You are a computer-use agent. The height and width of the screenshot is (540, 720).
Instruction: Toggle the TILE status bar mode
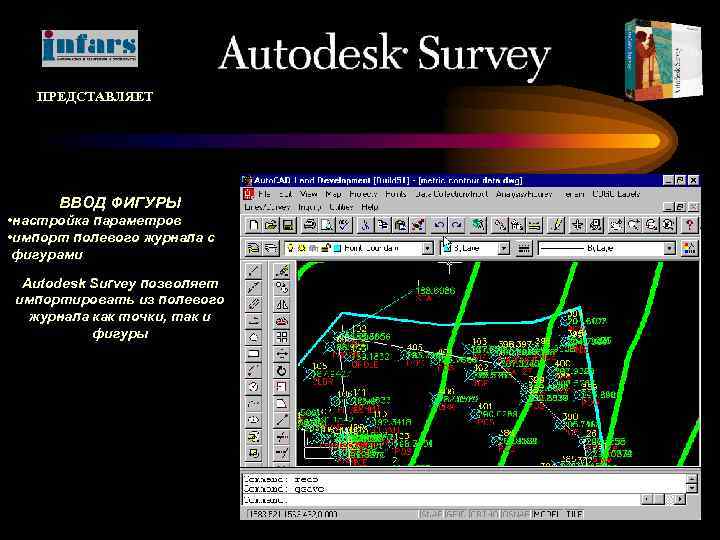click(x=574, y=514)
